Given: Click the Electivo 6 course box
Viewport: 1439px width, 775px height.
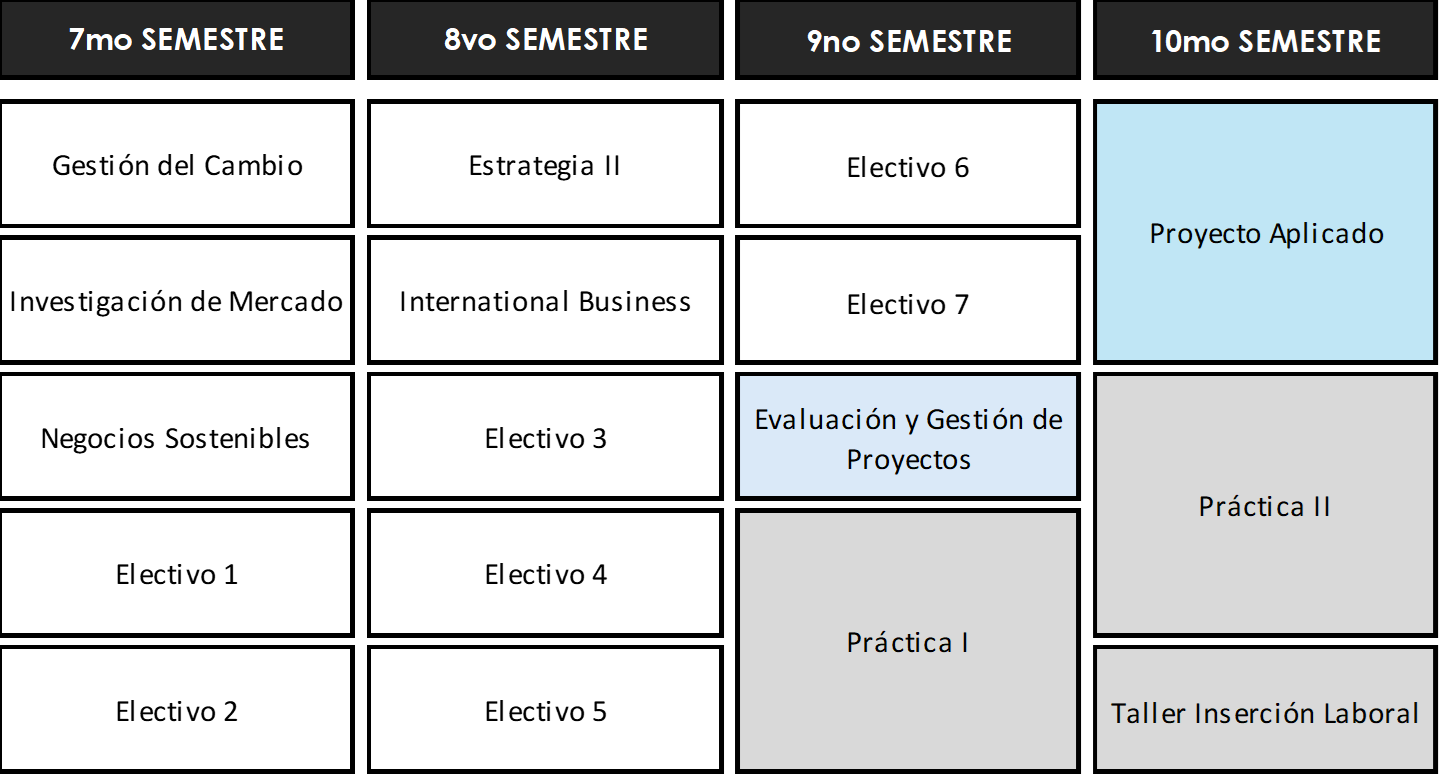Looking at the screenshot, I should [908, 164].
